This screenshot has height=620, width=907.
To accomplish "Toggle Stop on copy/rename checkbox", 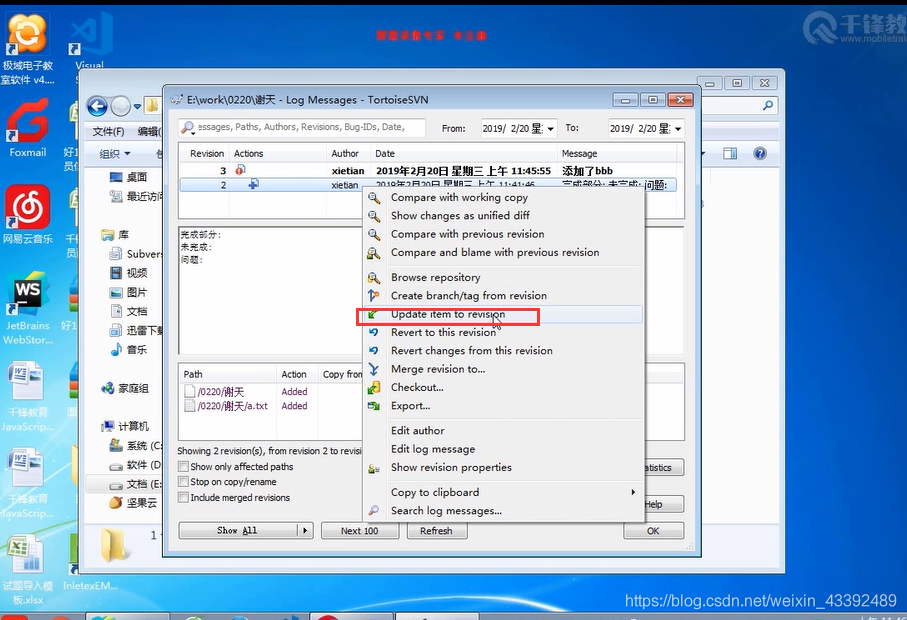I will coord(183,482).
